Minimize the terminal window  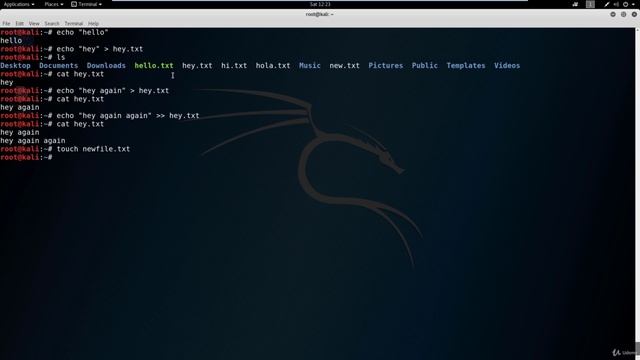click(x=613, y=14)
